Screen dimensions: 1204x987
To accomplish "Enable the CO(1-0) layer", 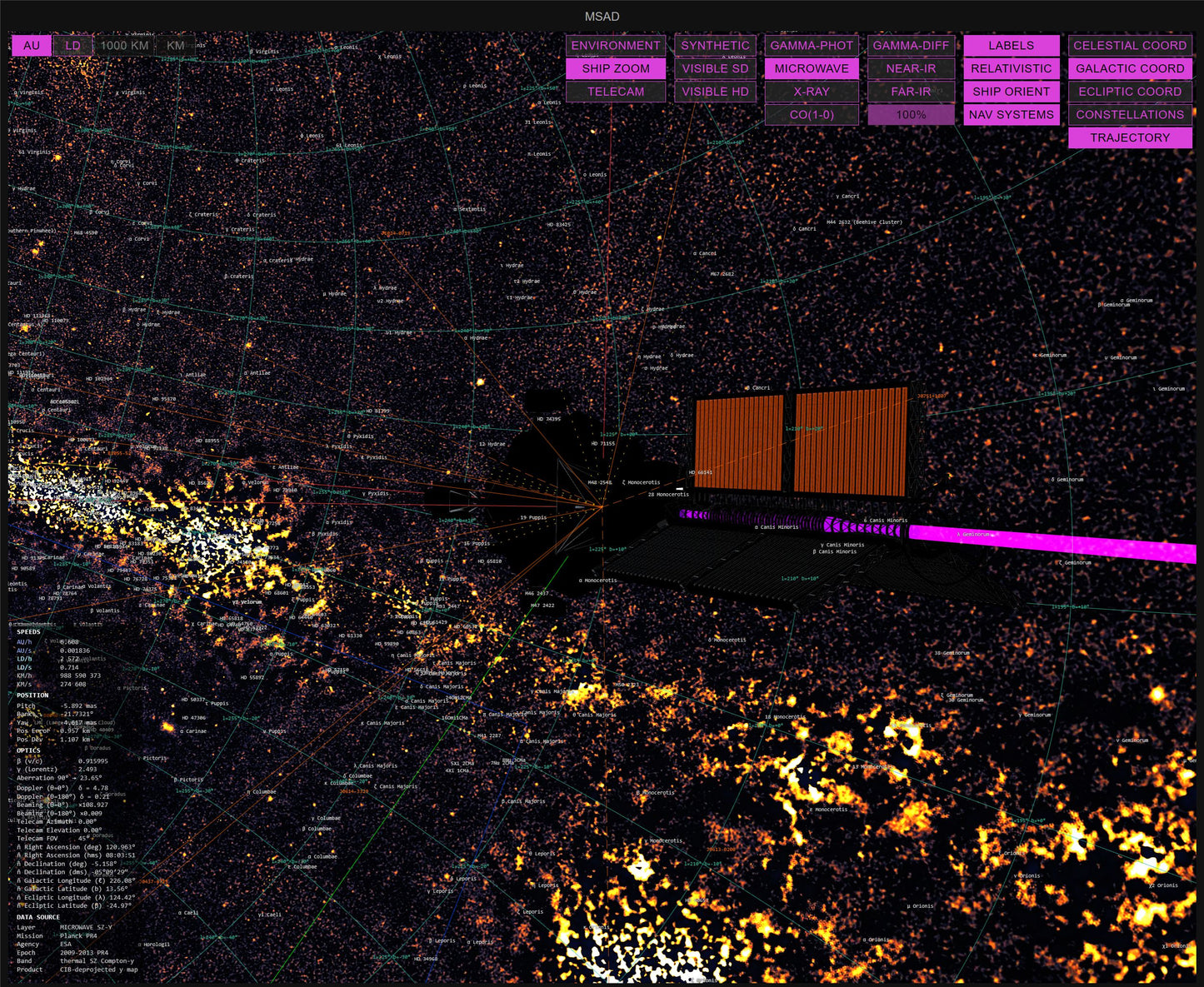I will [812, 115].
